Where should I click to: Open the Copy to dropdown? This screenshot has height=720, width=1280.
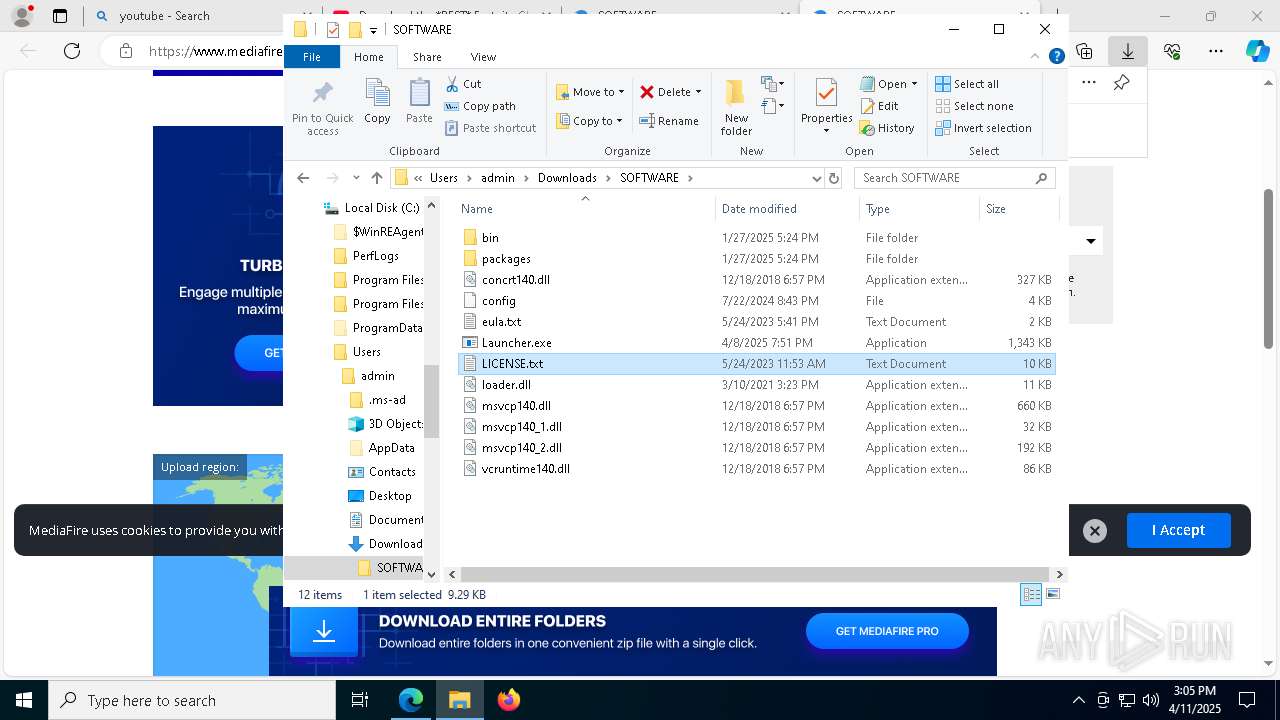pos(589,121)
